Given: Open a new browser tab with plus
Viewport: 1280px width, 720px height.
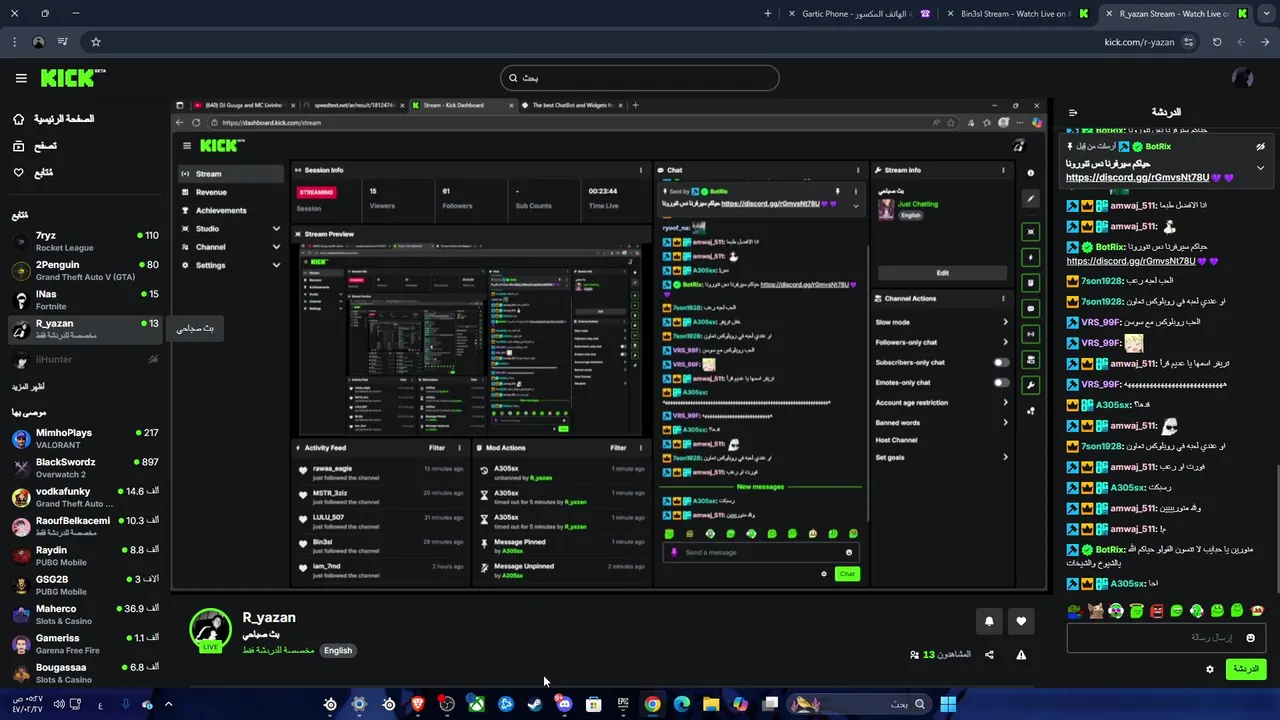Looking at the screenshot, I should (x=768, y=14).
